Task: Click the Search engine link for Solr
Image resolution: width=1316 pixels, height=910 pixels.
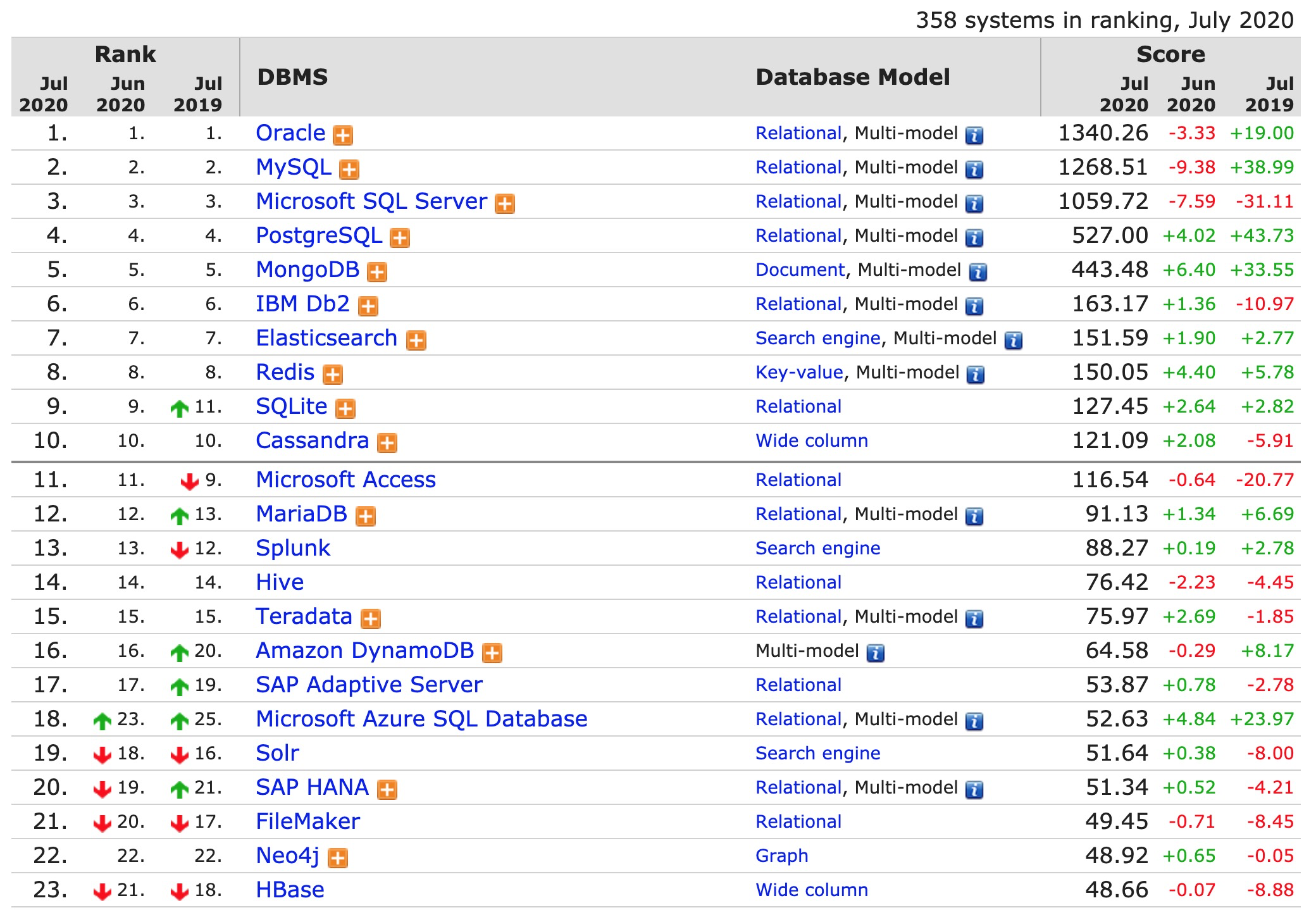Action: point(818,753)
